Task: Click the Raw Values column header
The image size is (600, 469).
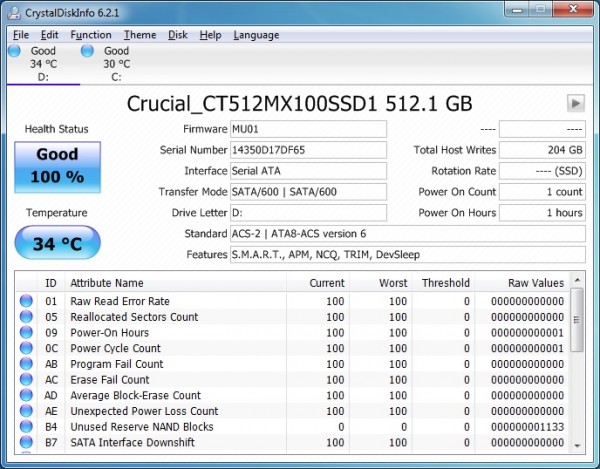Action: click(522, 283)
